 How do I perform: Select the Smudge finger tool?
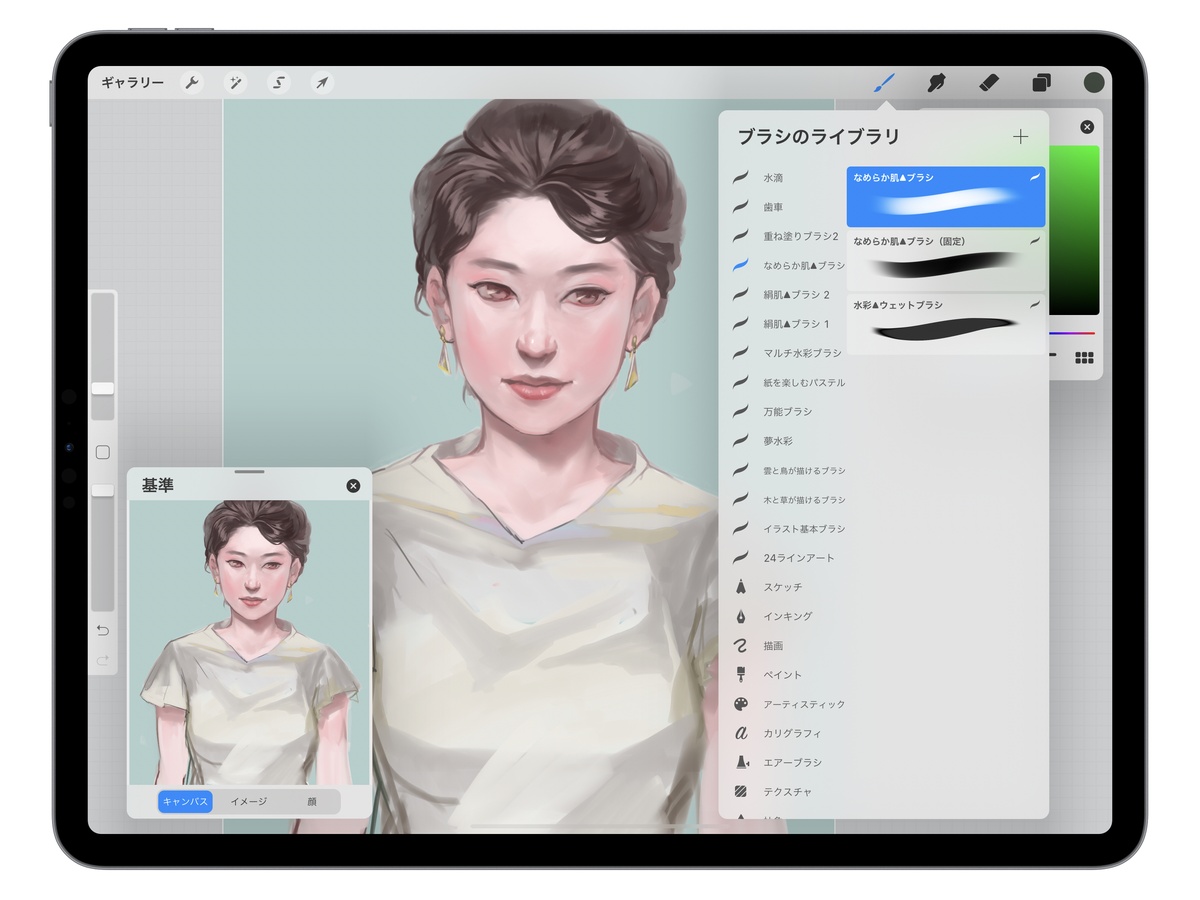point(937,82)
